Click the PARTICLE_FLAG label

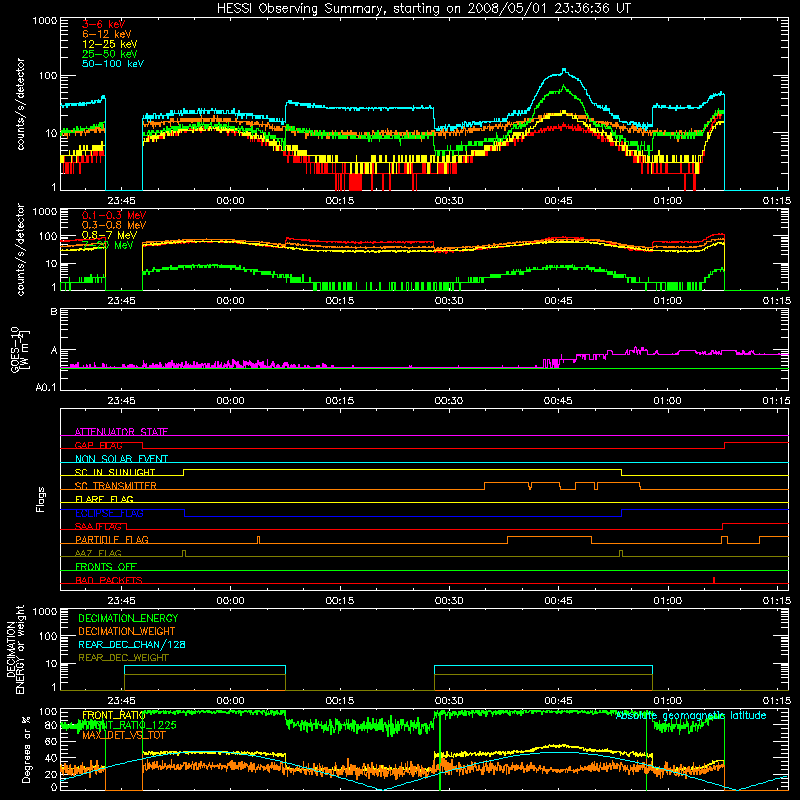pyautogui.click(x=112, y=539)
